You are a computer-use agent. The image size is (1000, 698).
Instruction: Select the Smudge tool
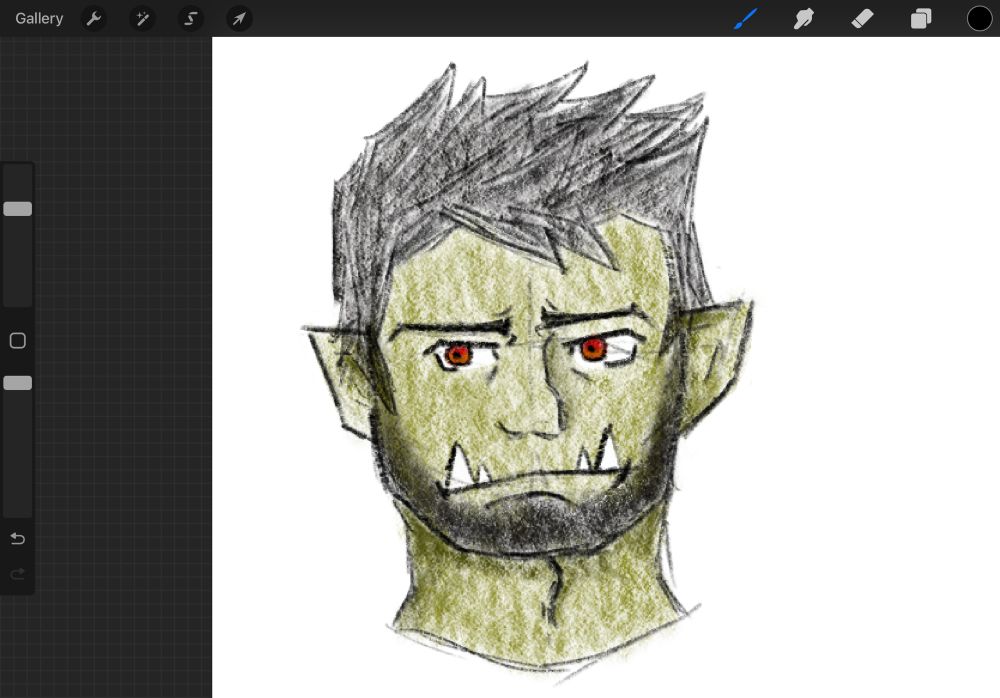click(804, 19)
